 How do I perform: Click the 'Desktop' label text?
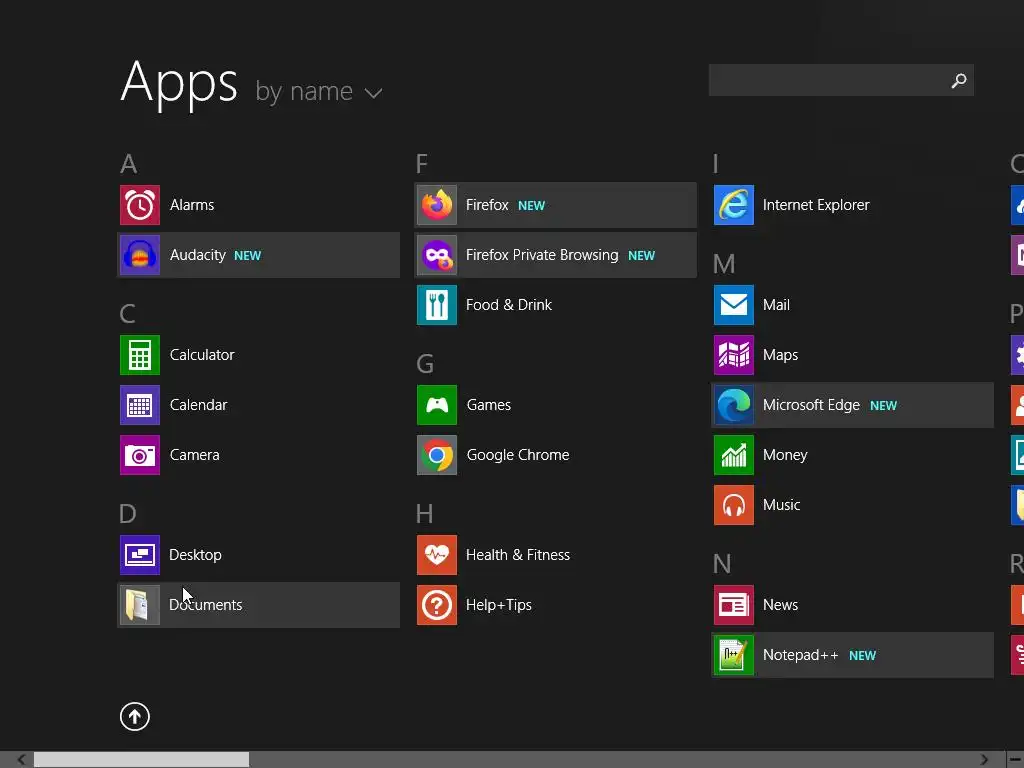[x=195, y=555]
